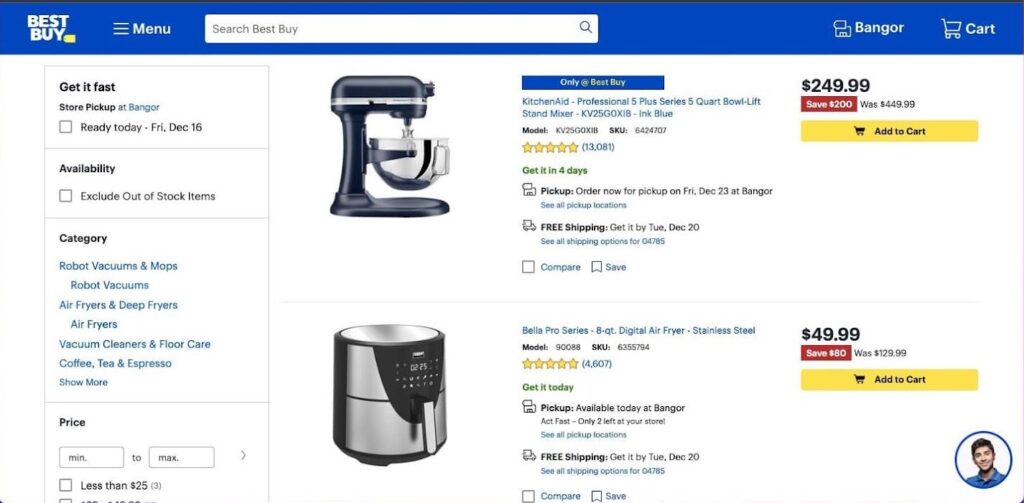Open the chat assistant avatar

coord(983,459)
